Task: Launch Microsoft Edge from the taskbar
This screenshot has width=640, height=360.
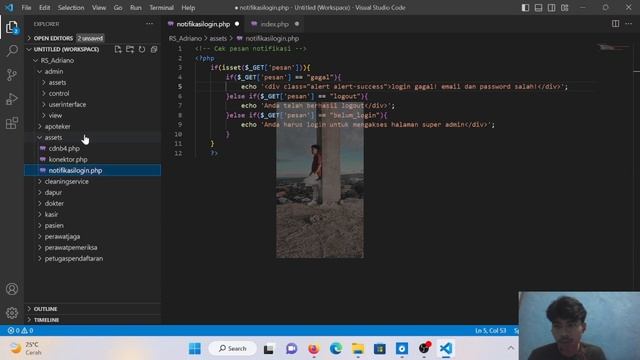Action: pos(336,349)
